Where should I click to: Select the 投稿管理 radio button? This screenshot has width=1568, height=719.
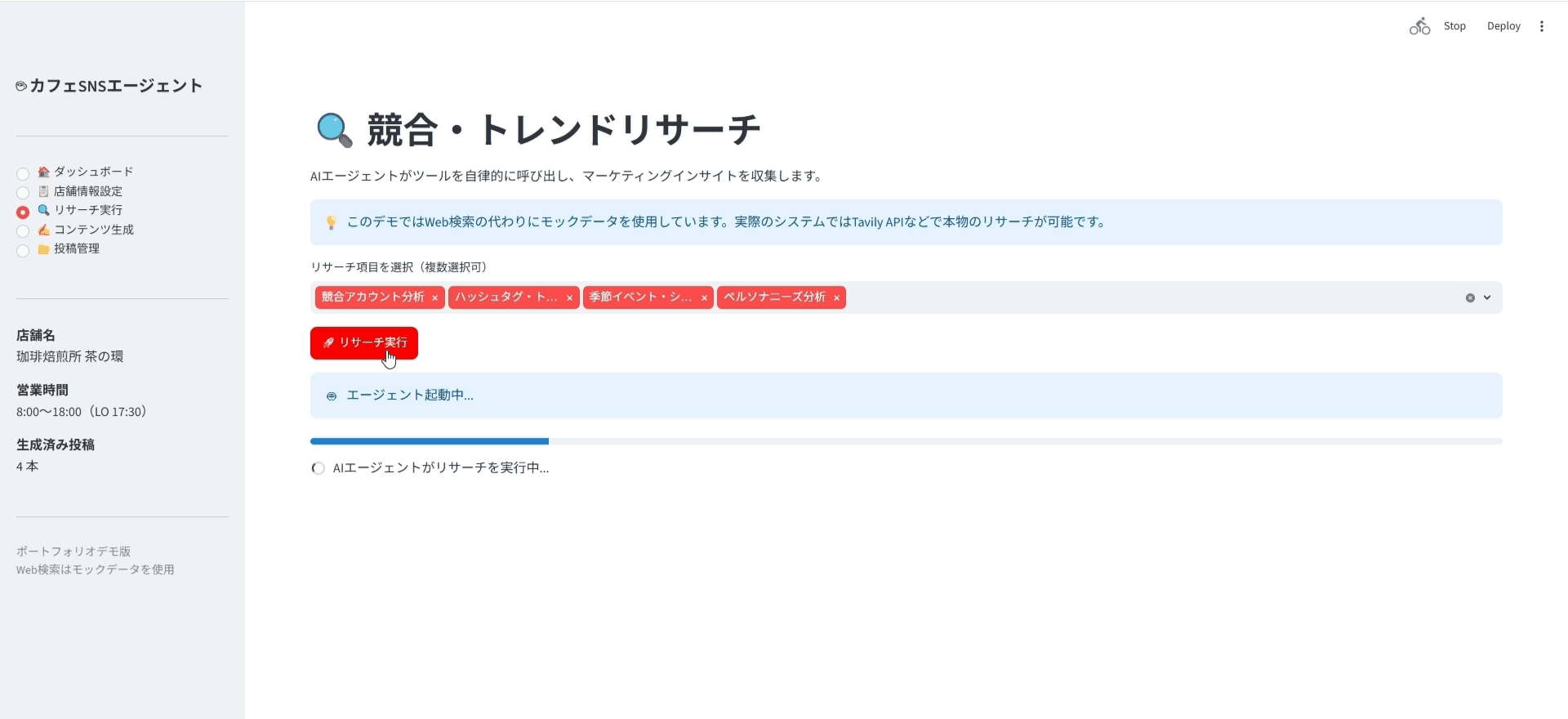pyautogui.click(x=23, y=250)
